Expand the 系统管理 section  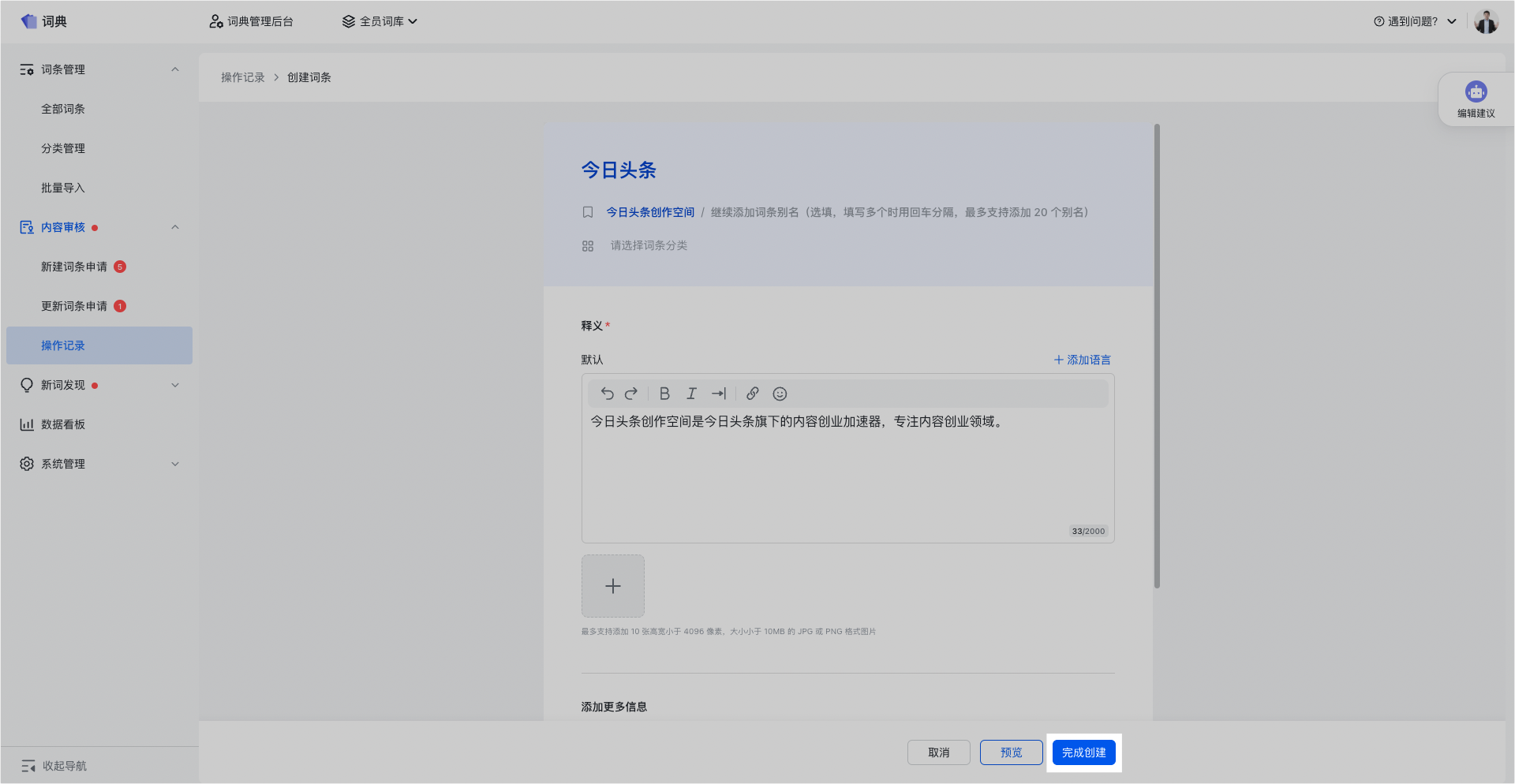[x=175, y=464]
